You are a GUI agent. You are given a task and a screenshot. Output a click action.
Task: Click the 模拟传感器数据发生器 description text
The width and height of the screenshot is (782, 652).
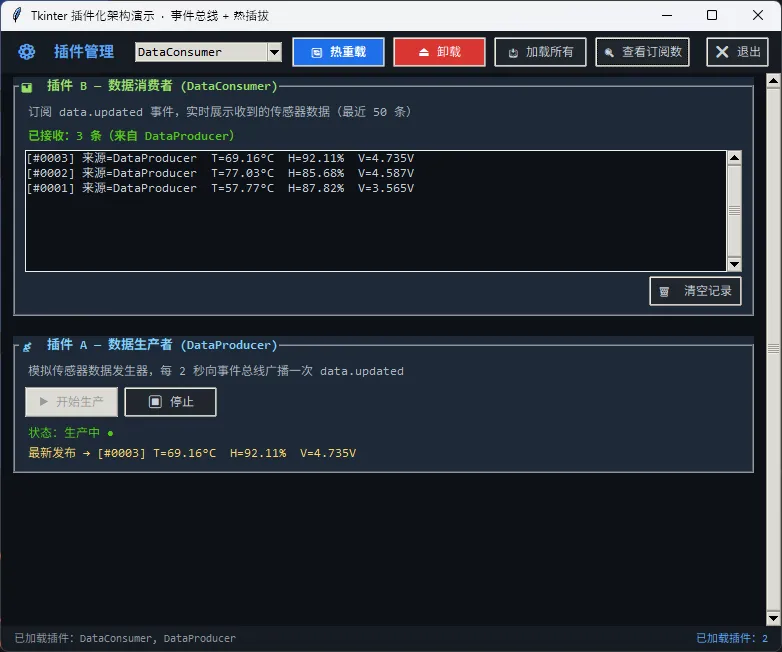[216, 371]
